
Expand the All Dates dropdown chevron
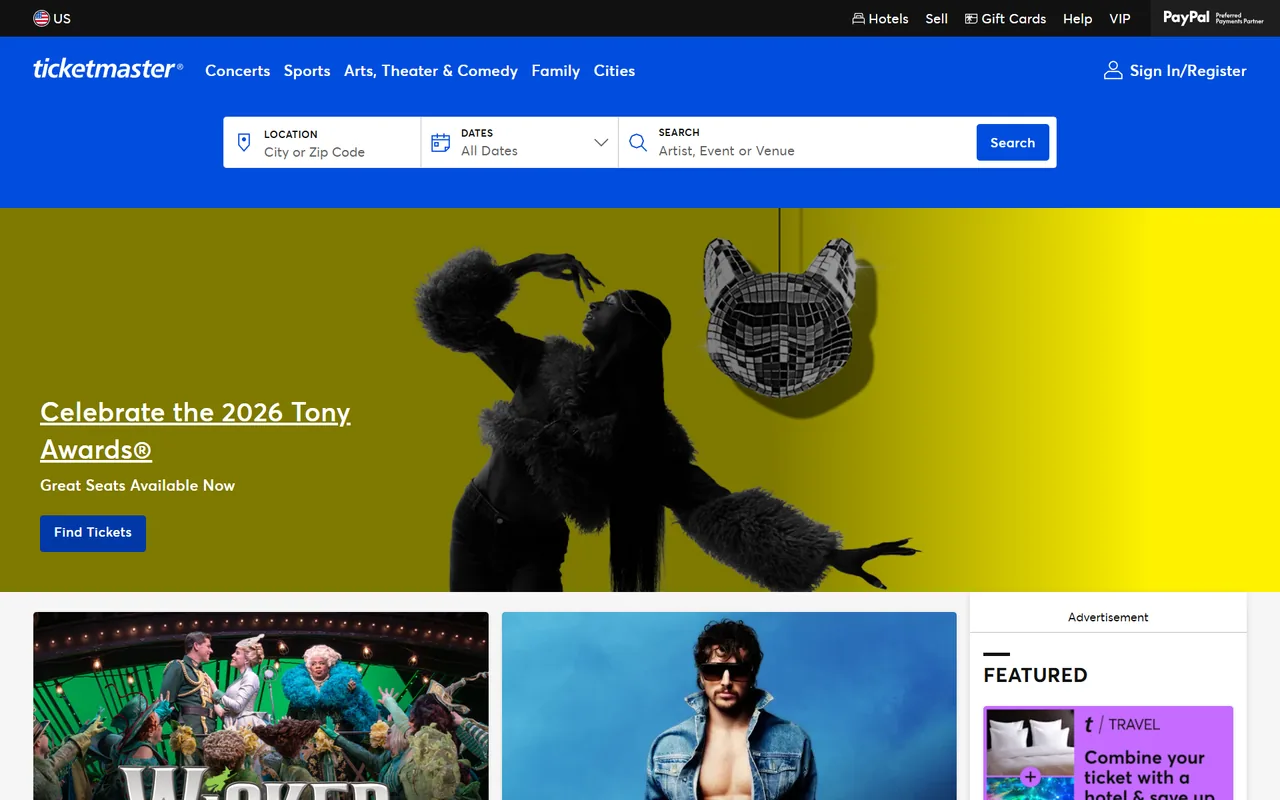[601, 142]
